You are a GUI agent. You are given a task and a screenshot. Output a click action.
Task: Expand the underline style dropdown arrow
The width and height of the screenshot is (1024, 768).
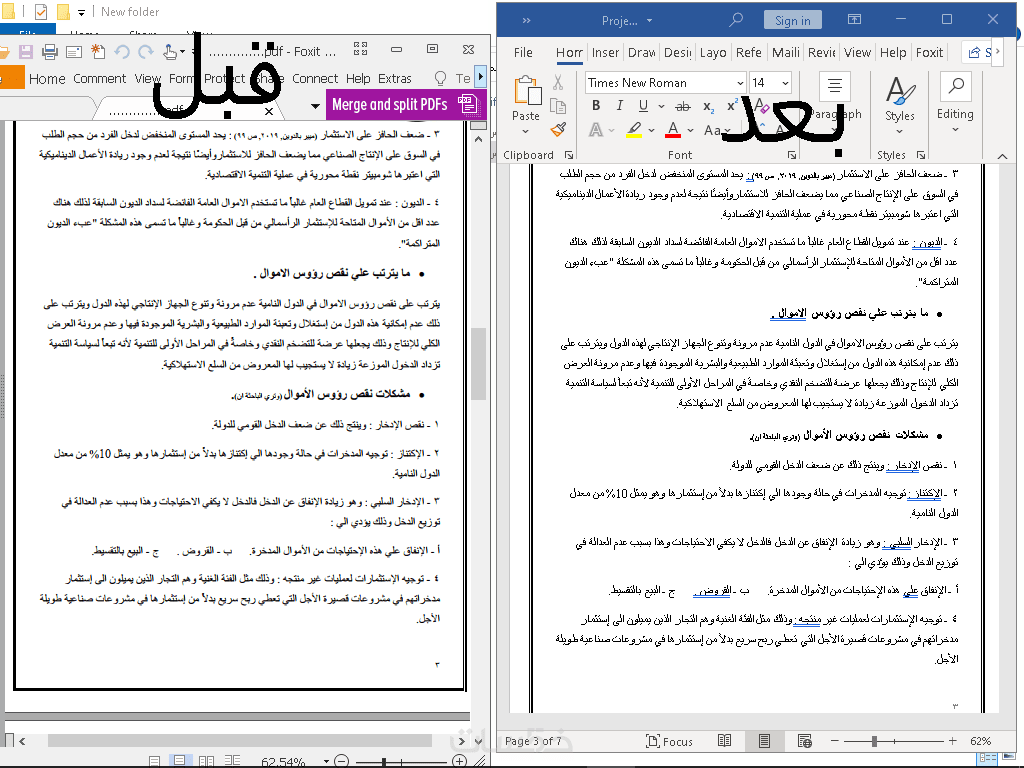point(661,106)
